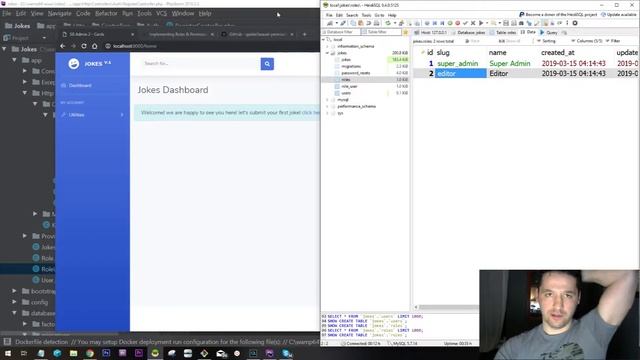Image resolution: width=640 pixels, height=360 pixels.
Task: Go back in the browser
Action: click(62, 46)
